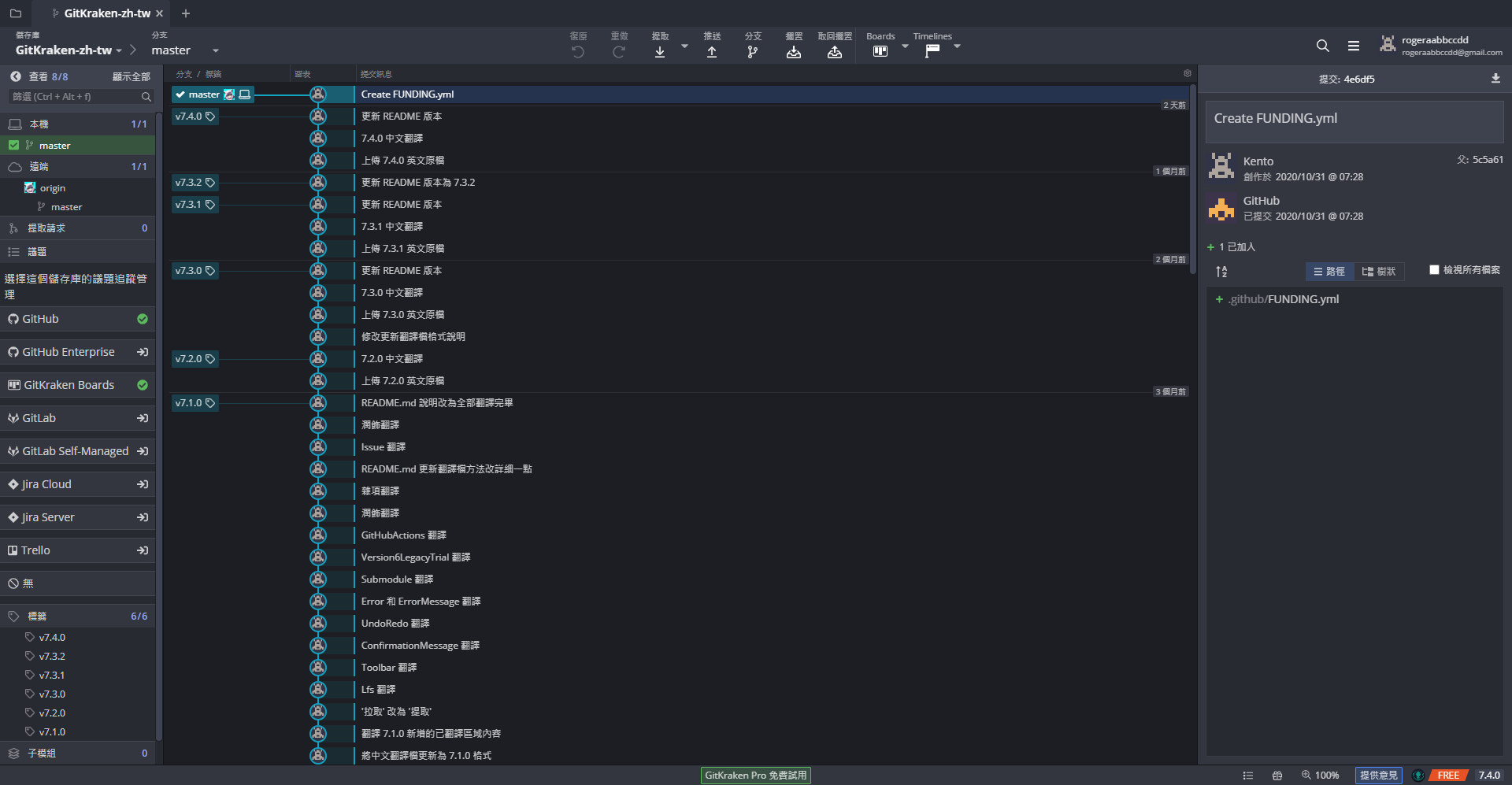Image resolution: width=1512 pixels, height=785 pixels.
Task: Click the FREE badge in the status bar
Action: point(1448,776)
